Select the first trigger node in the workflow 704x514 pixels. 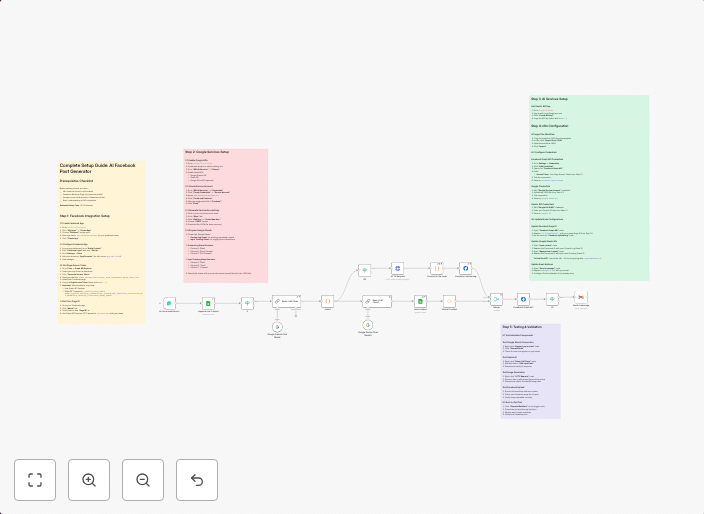169,303
